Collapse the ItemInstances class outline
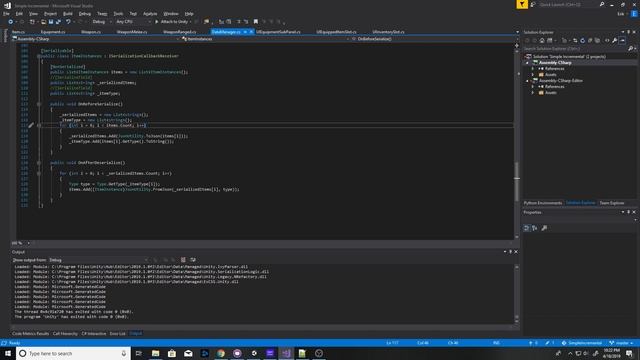The width and height of the screenshot is (640, 360). [x=39, y=56]
